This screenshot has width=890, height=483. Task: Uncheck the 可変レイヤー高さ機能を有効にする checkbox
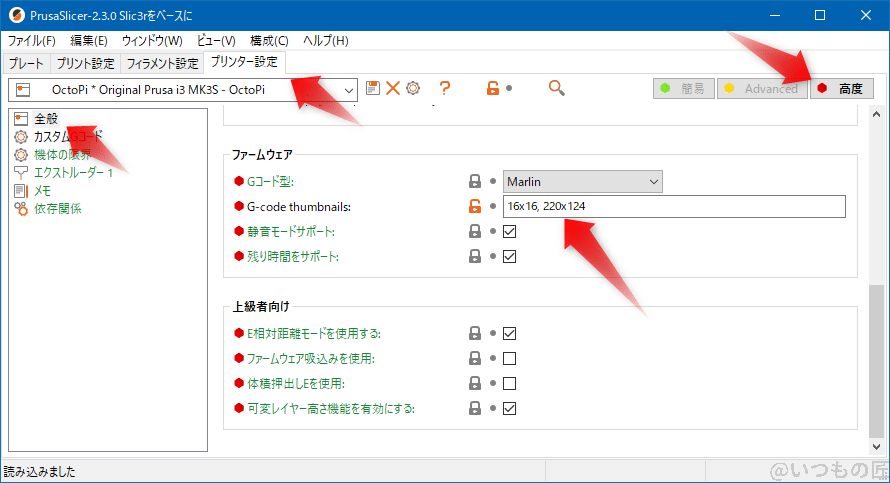tap(510, 408)
